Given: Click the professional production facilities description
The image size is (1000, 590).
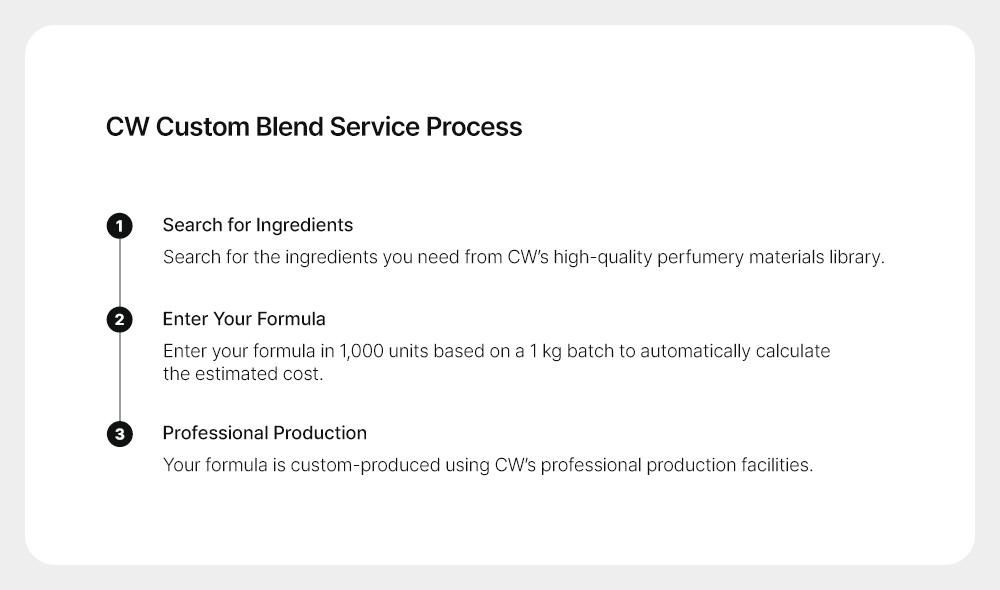Looking at the screenshot, I should 488,465.
